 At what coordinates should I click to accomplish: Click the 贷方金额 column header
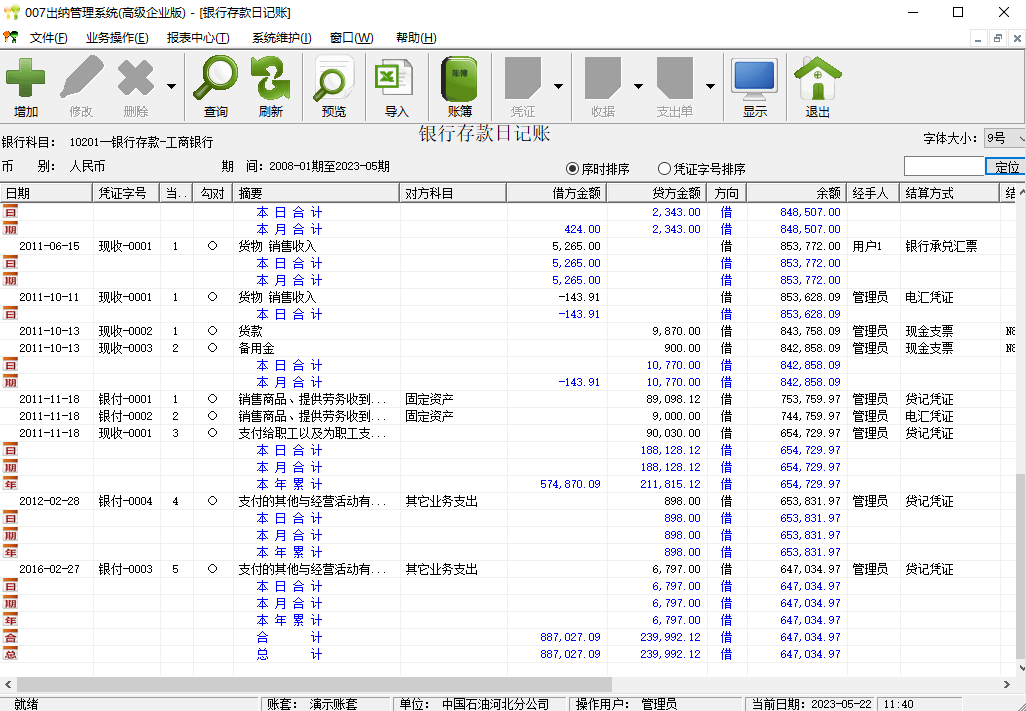pos(657,193)
